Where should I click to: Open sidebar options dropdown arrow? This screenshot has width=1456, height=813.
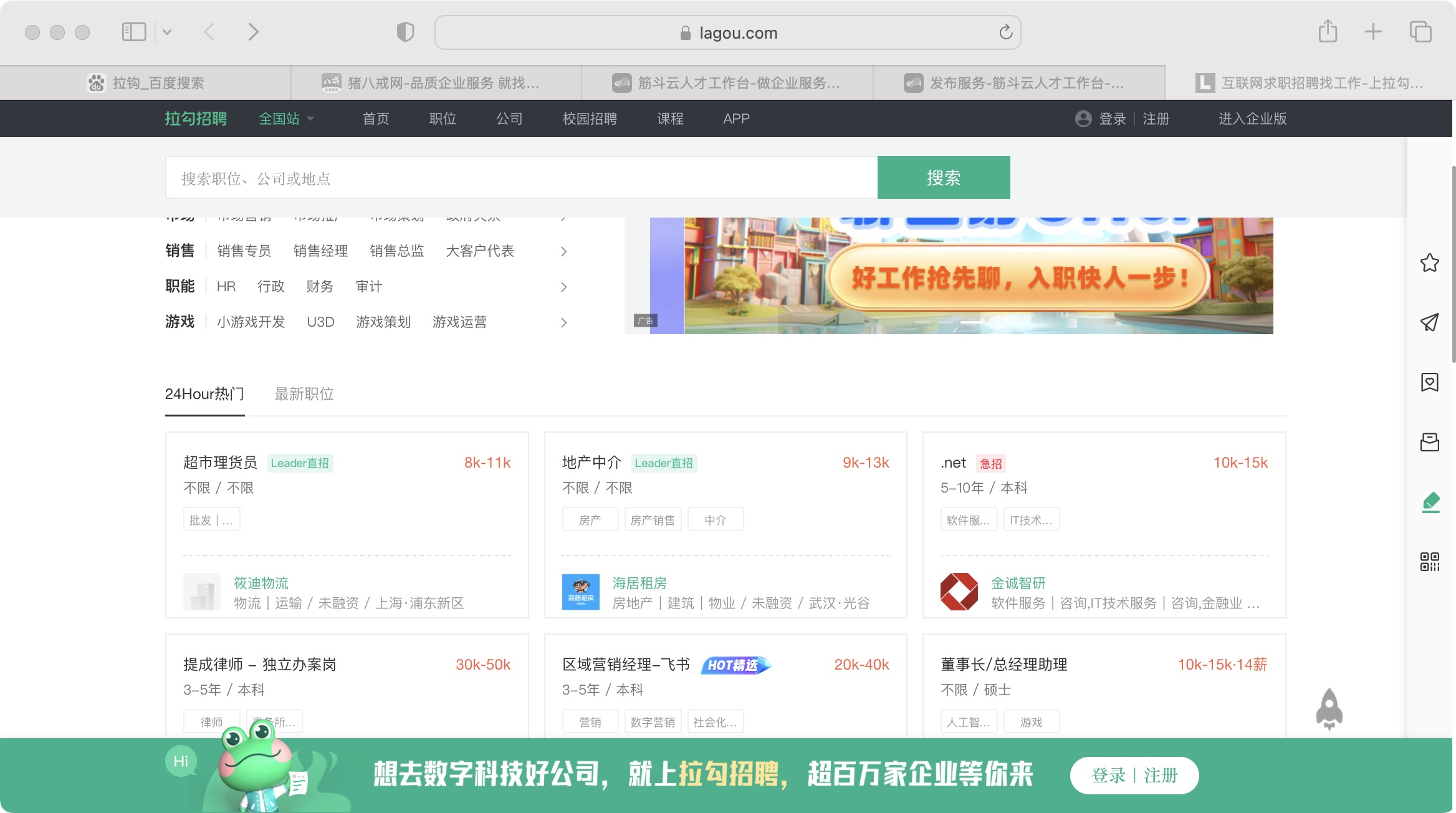167,32
